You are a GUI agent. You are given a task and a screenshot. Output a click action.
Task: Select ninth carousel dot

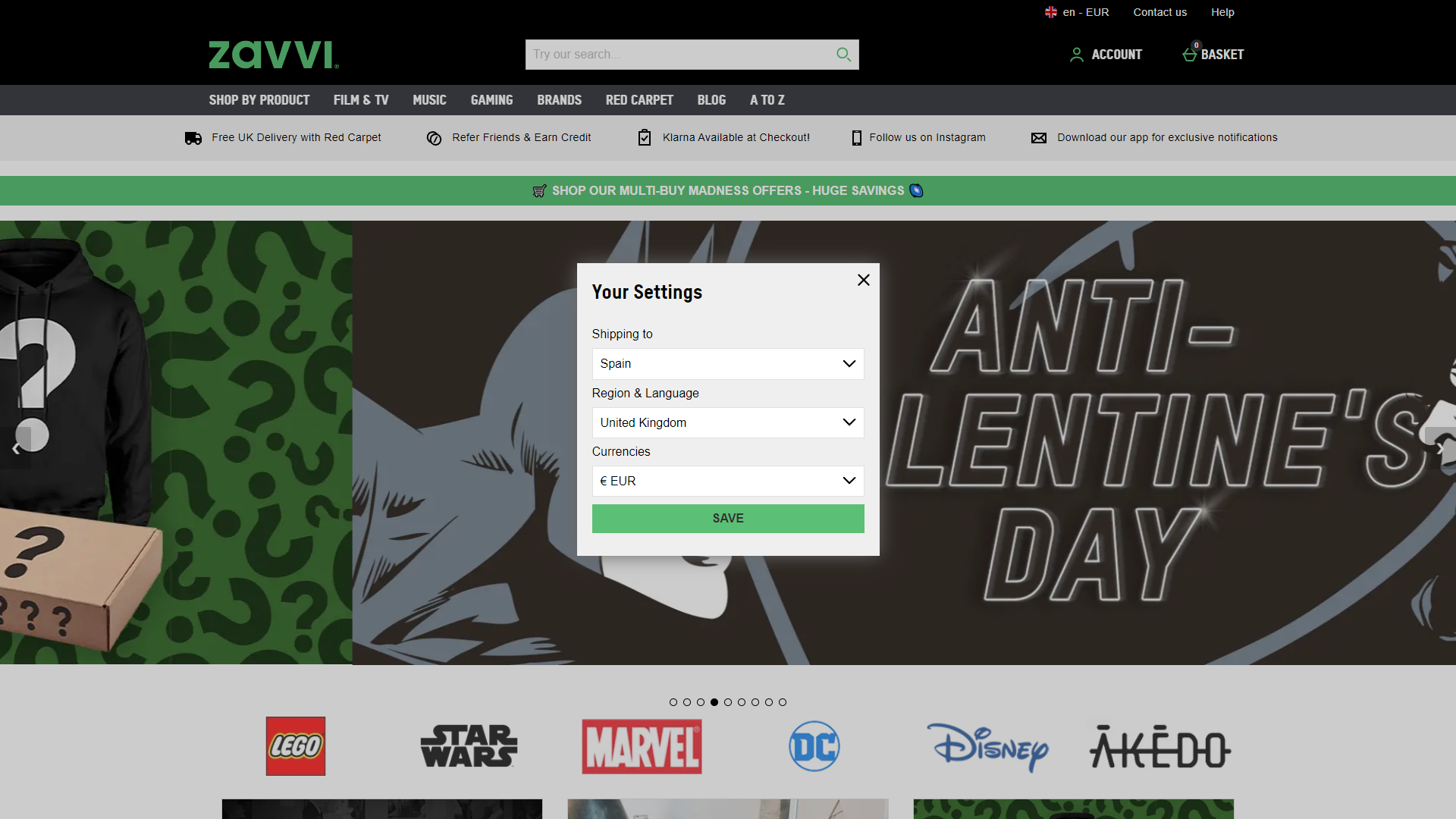[783, 702]
